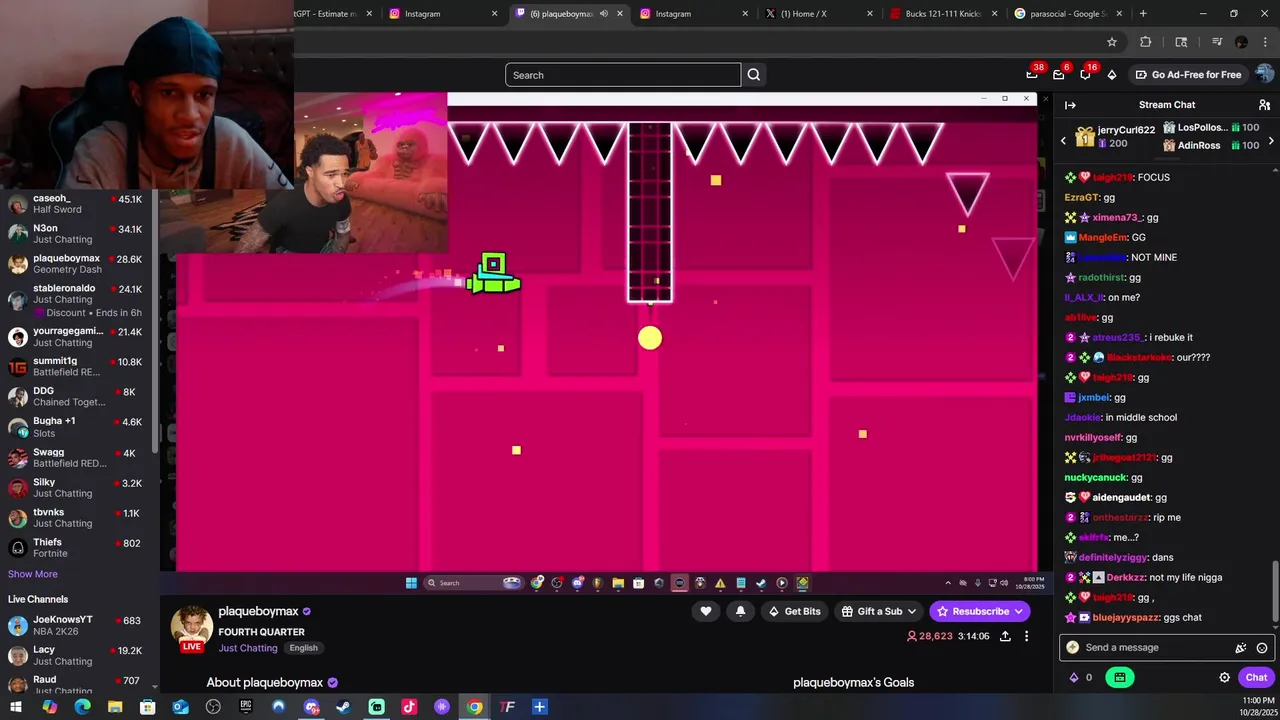The width and height of the screenshot is (1280, 720).
Task: Open the chat community users icon
Action: click(1264, 105)
